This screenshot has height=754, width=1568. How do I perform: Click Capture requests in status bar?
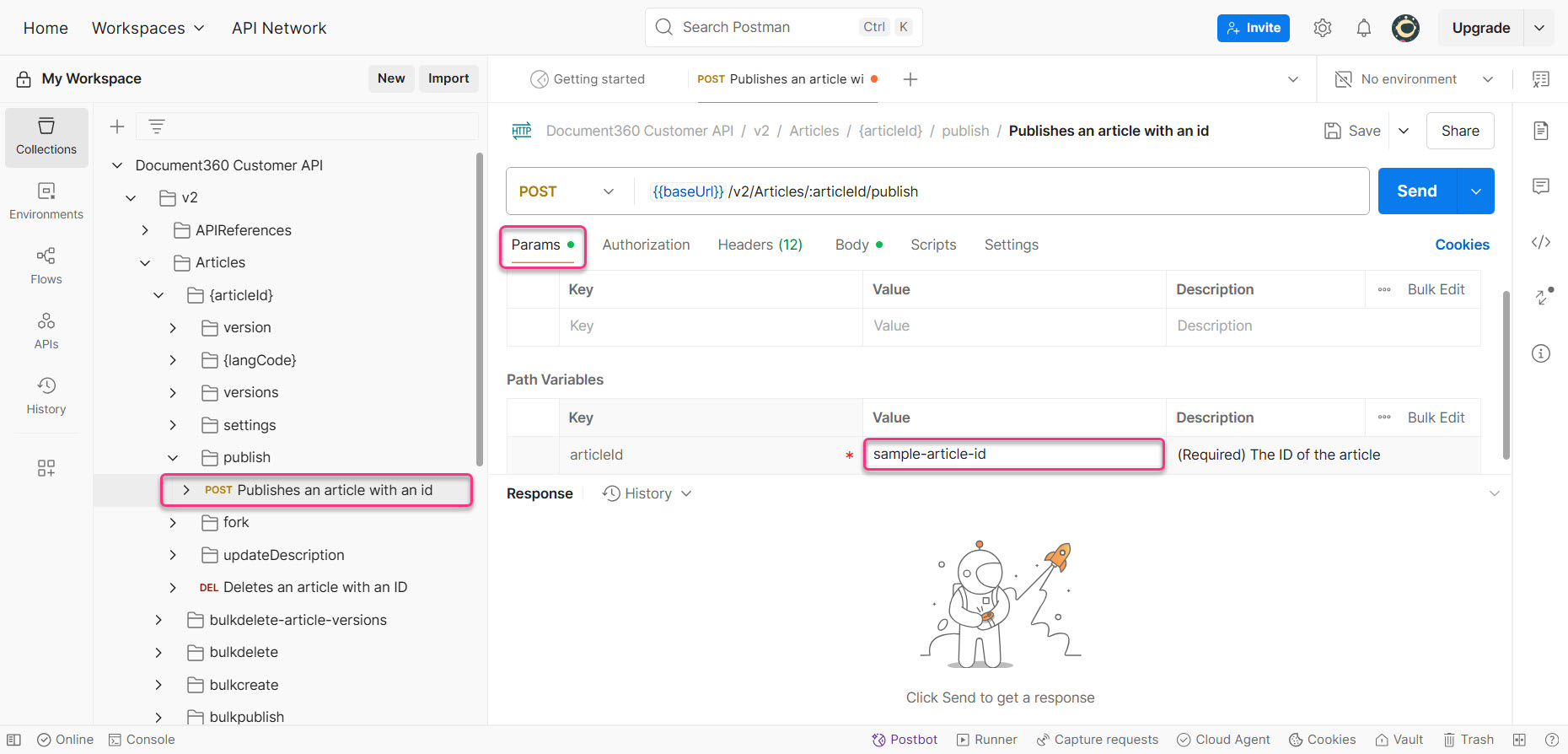click(1097, 740)
